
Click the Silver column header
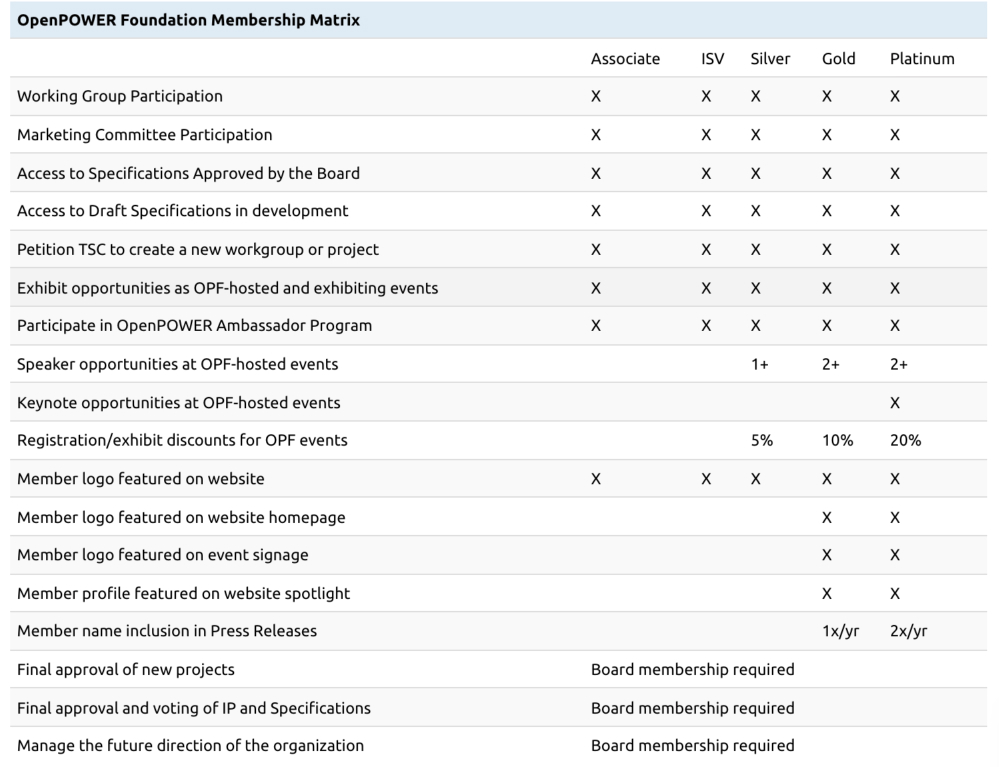point(770,58)
